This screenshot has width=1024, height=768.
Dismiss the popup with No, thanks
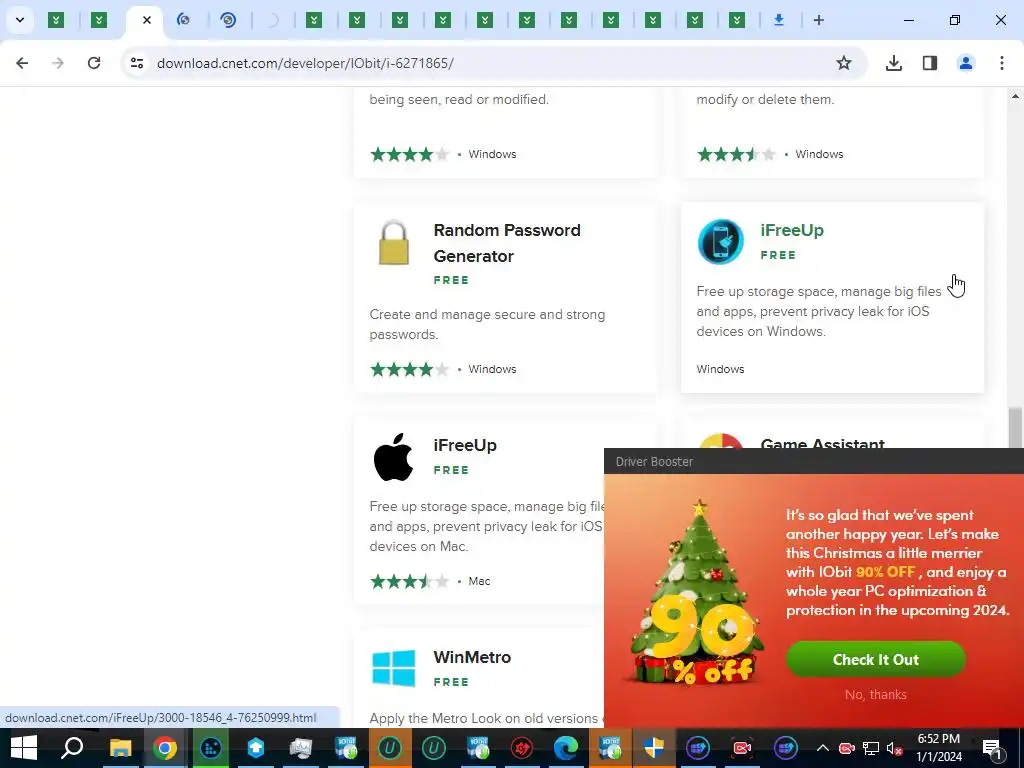click(x=876, y=695)
